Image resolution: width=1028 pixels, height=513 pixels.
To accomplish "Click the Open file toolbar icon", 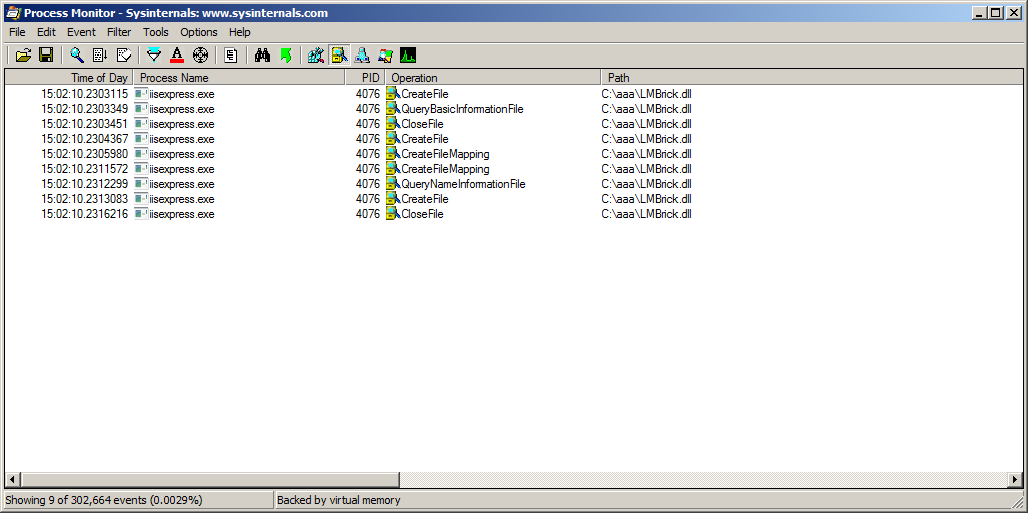I will tap(24, 55).
